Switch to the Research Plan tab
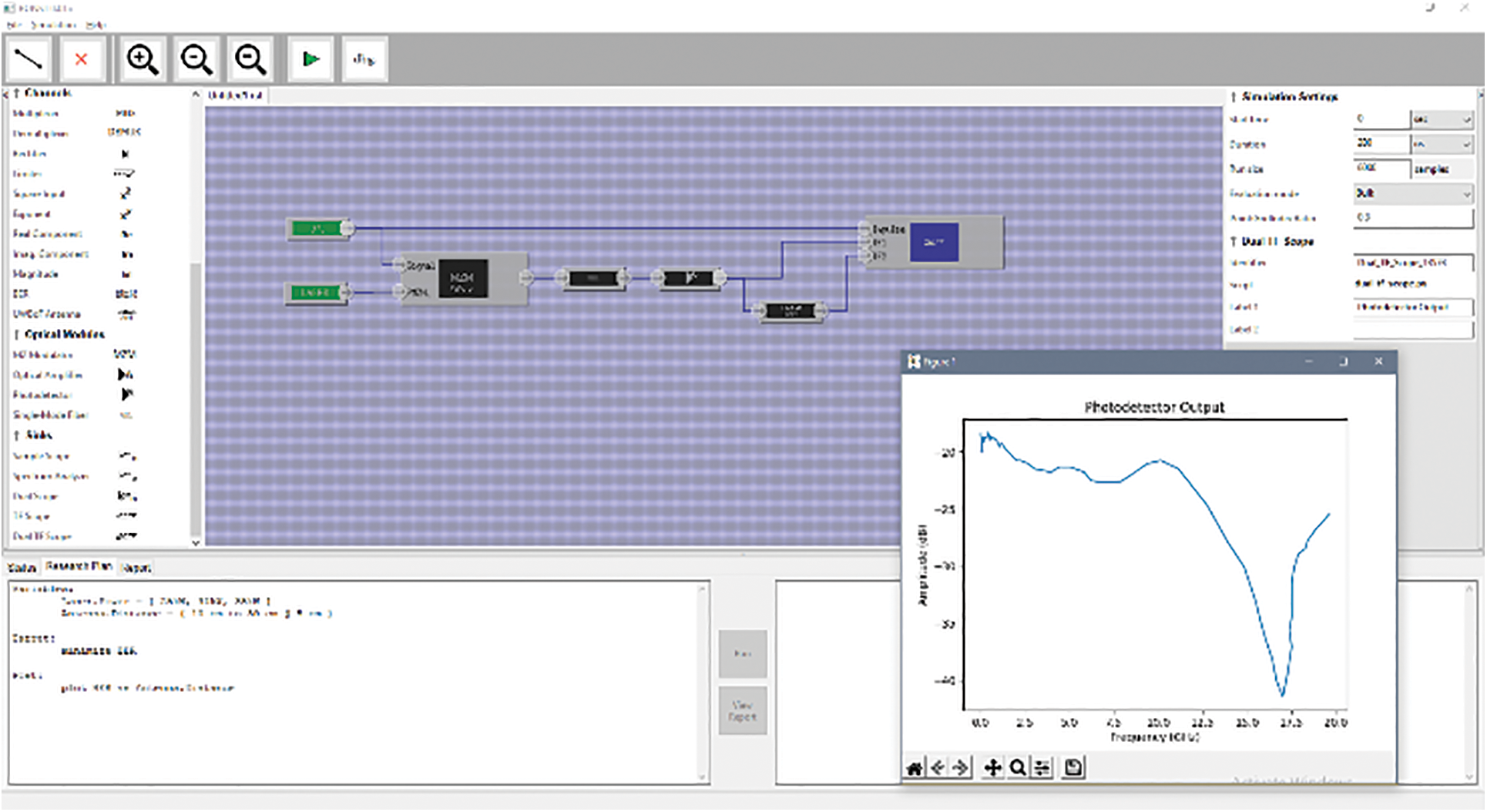The width and height of the screenshot is (1487, 812). pos(79,566)
